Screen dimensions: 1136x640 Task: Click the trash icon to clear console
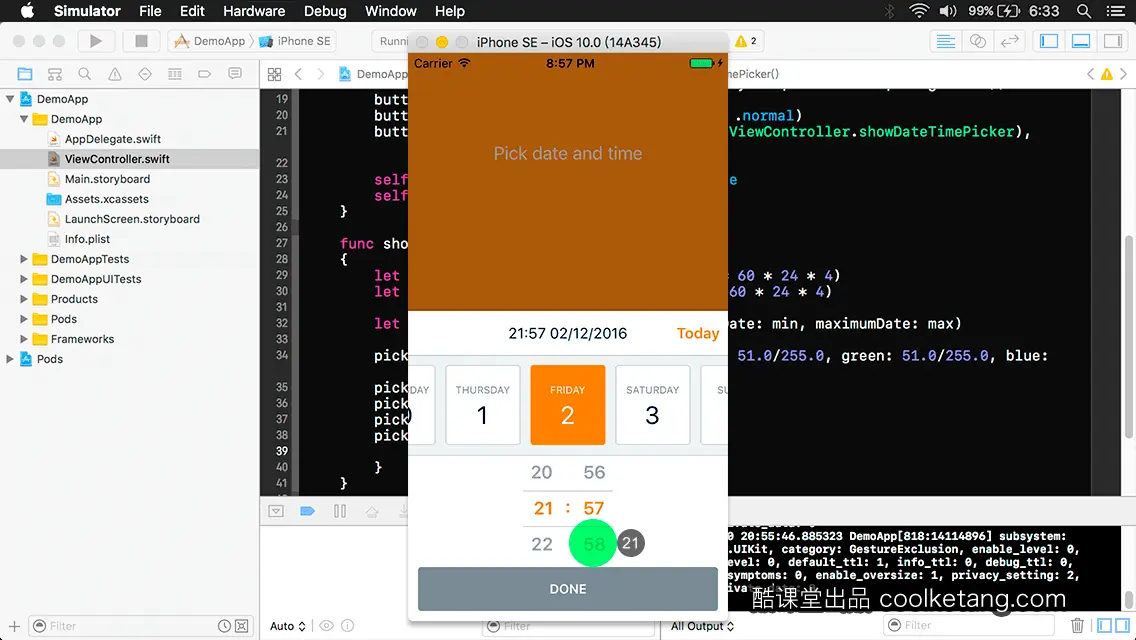pyautogui.click(x=1077, y=626)
